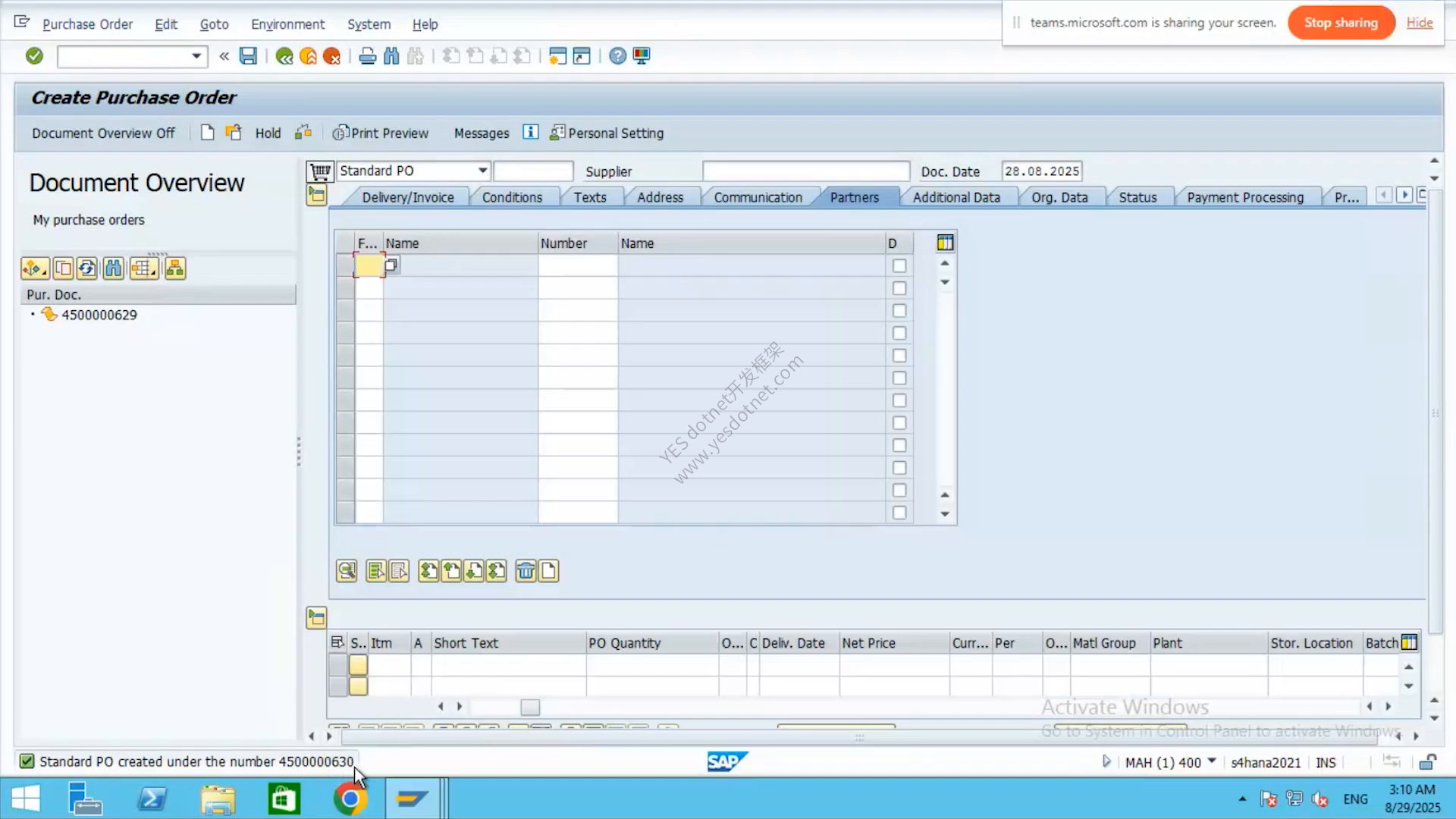Image resolution: width=1456 pixels, height=819 pixels.
Task: Expand the command field dropdown arrow
Action: point(196,56)
